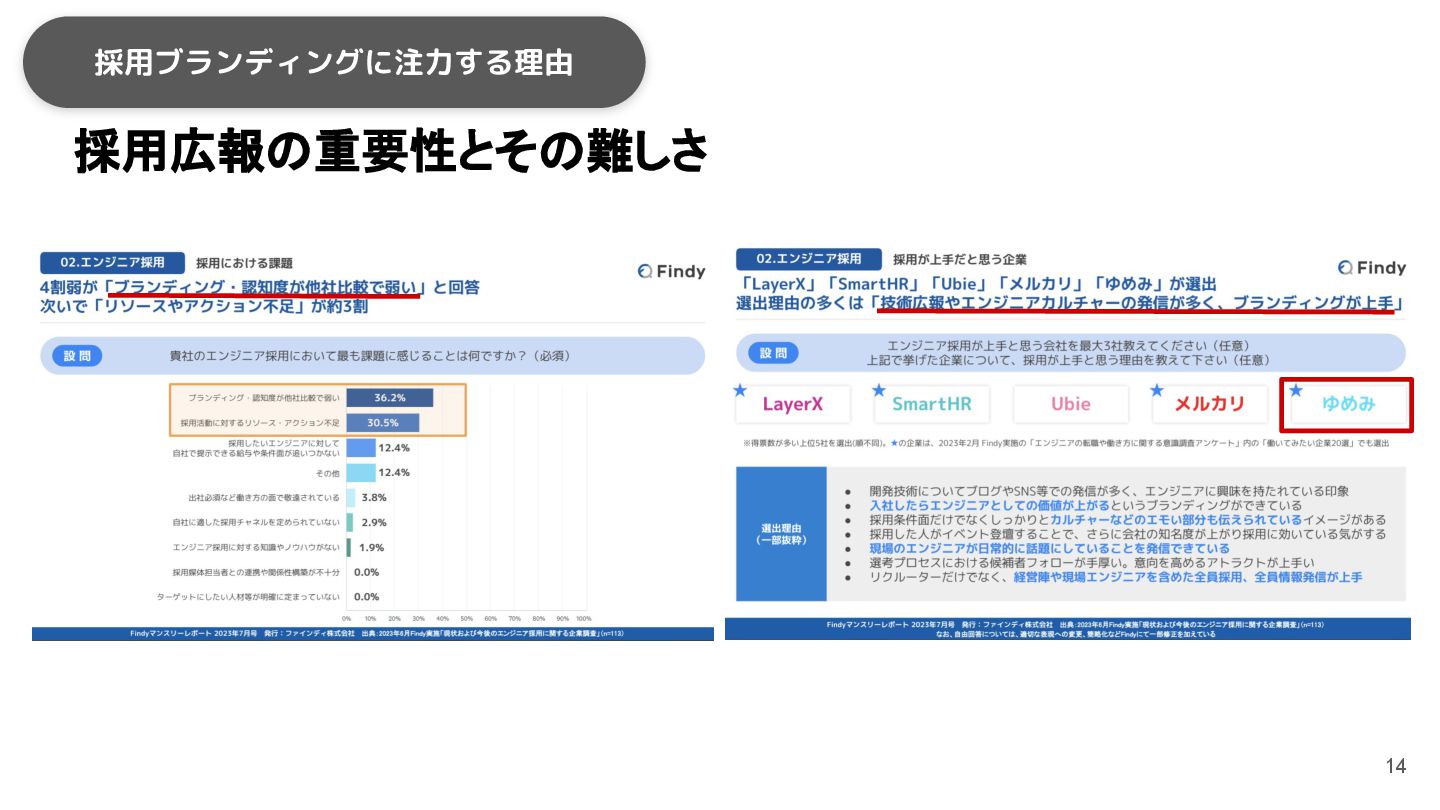Click the 採用媒体担当者との連携や関係性構築が不十分 label

coord(256,572)
